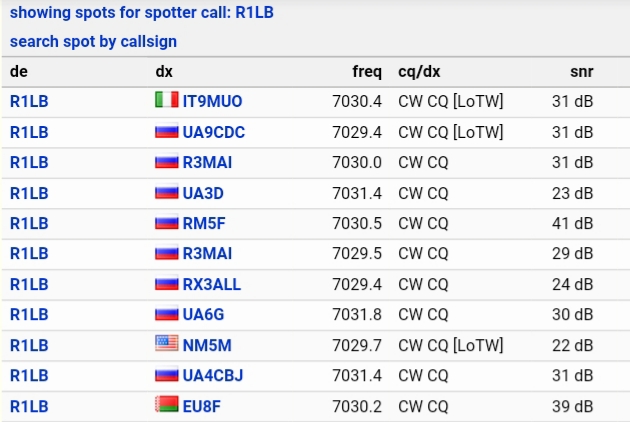Click the Russian flag next to UA9CDC
The image size is (630, 422).
(167, 131)
